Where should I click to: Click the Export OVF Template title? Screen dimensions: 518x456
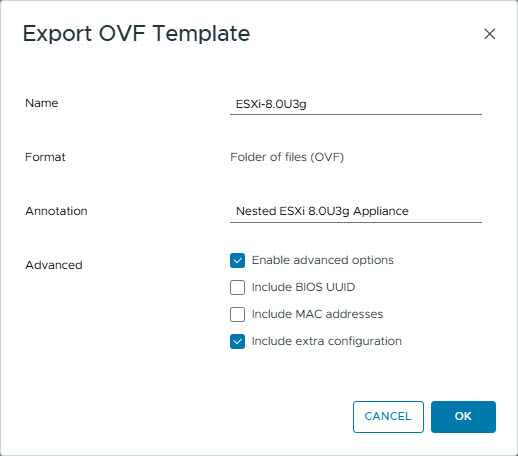[136, 34]
